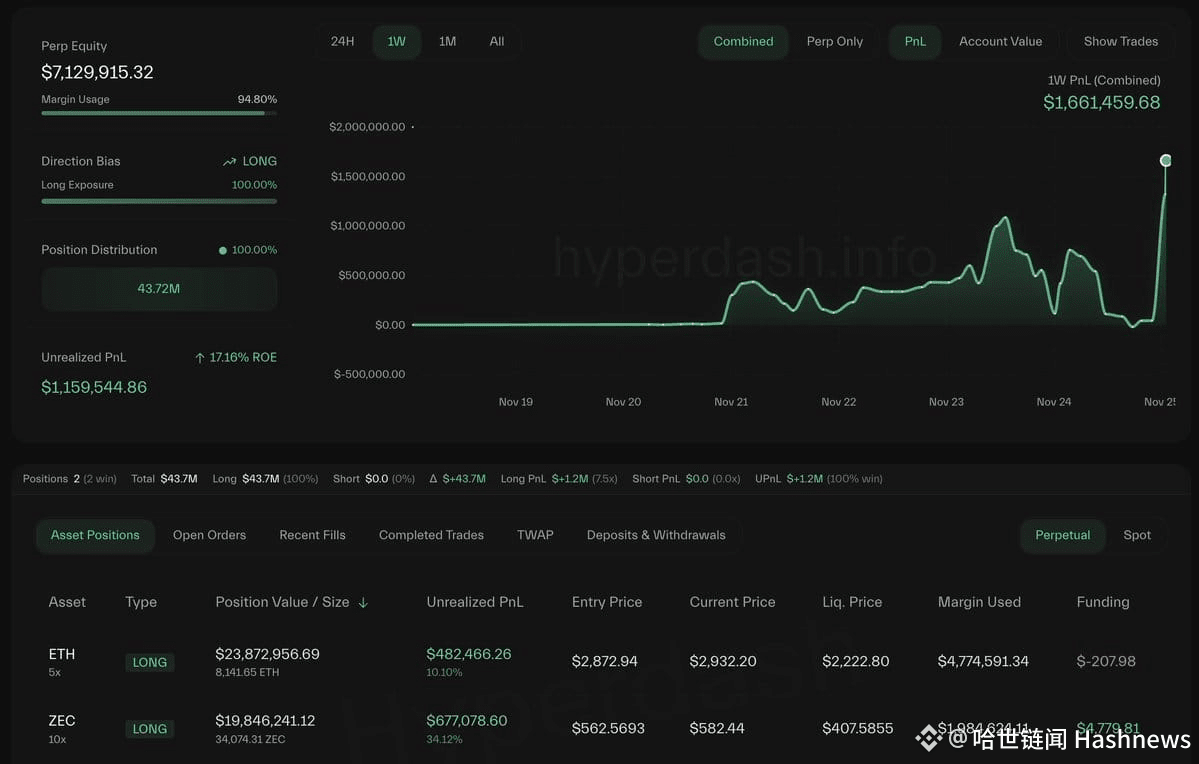Open Deposits & Withdrawals section
1199x764 pixels.
point(656,535)
